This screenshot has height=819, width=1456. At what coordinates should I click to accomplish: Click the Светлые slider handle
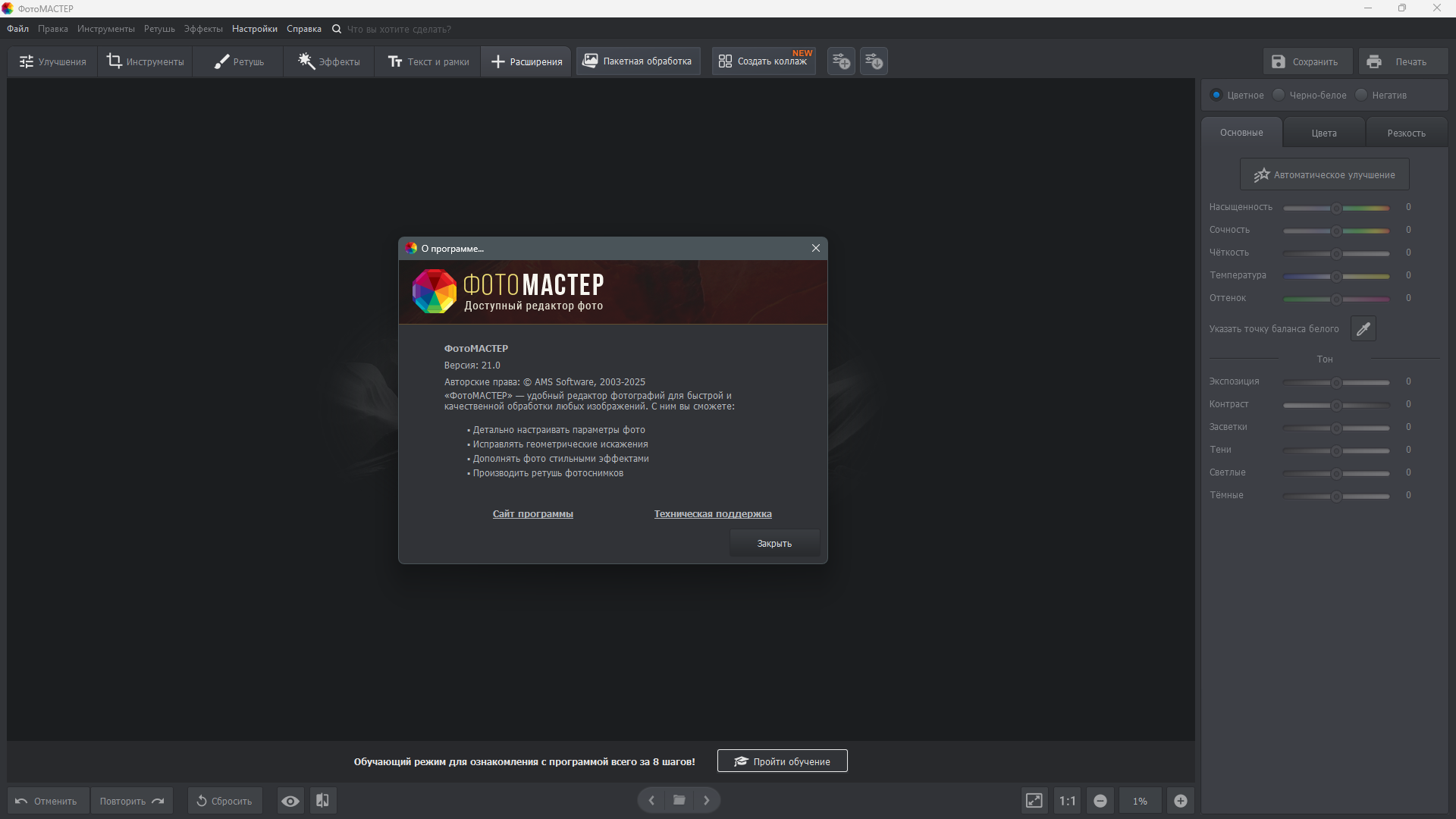coord(1336,473)
